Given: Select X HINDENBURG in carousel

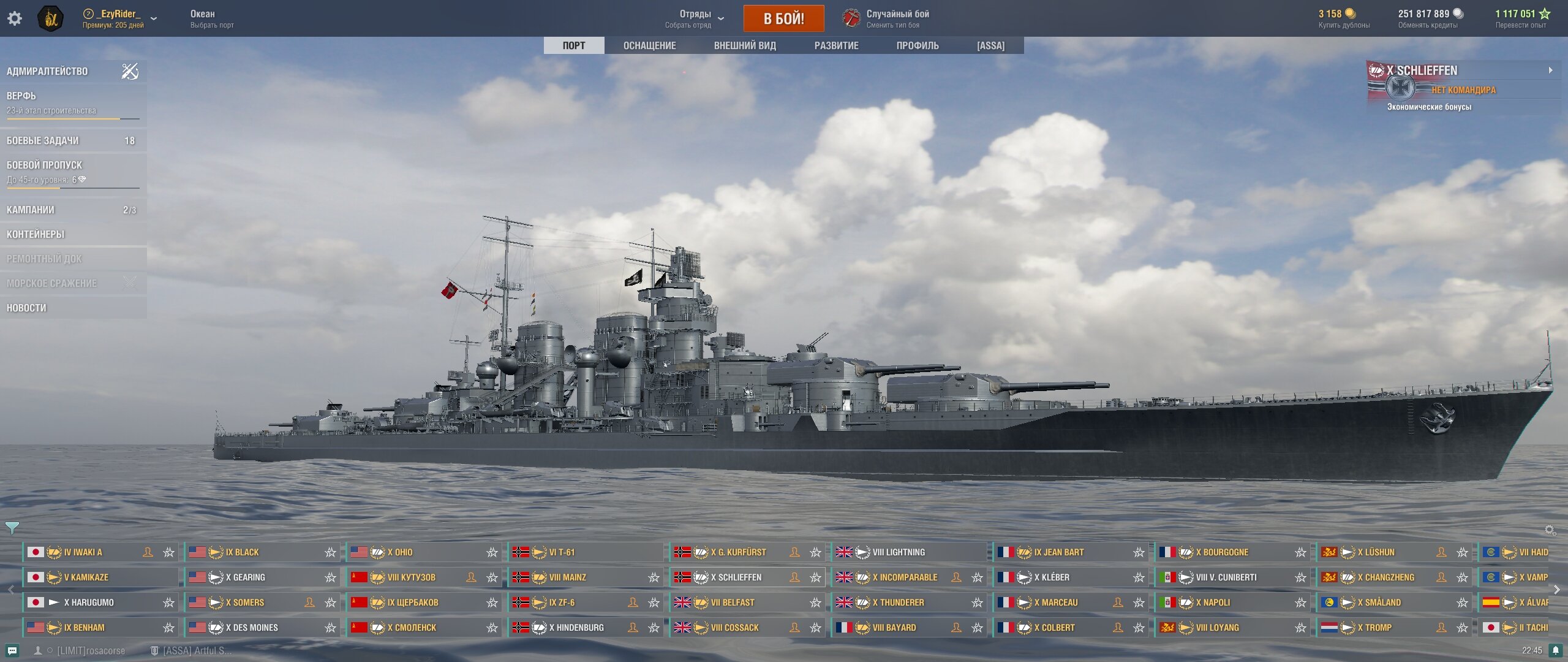Looking at the screenshot, I should point(586,628).
